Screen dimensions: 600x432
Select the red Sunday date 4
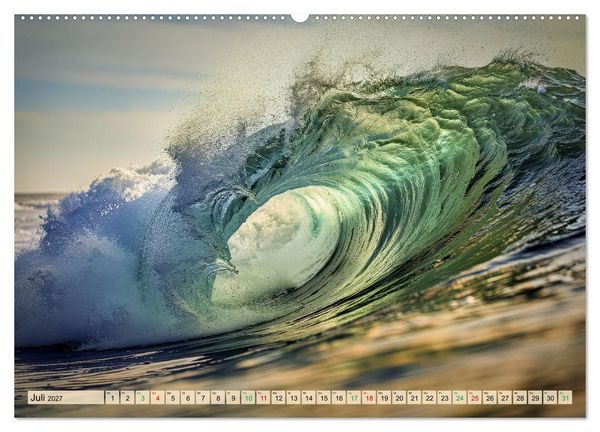[158, 398]
